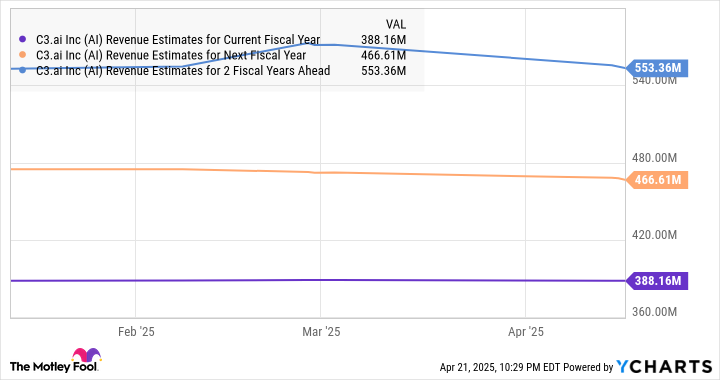720x380 pixels.
Task: Click the blue 2 Fiscal Years Ahead legend dot
Action: 22,71
